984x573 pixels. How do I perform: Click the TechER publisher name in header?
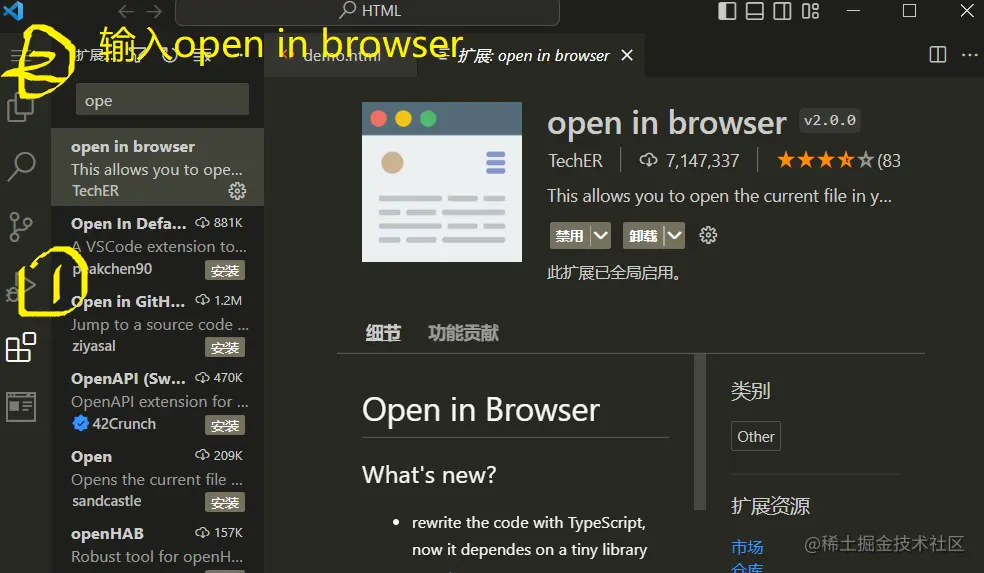[x=575, y=161]
